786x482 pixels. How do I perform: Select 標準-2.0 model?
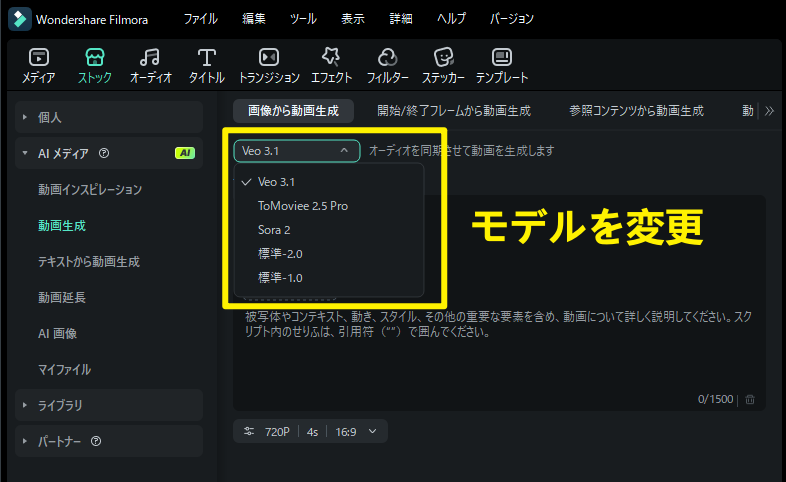[329, 254]
